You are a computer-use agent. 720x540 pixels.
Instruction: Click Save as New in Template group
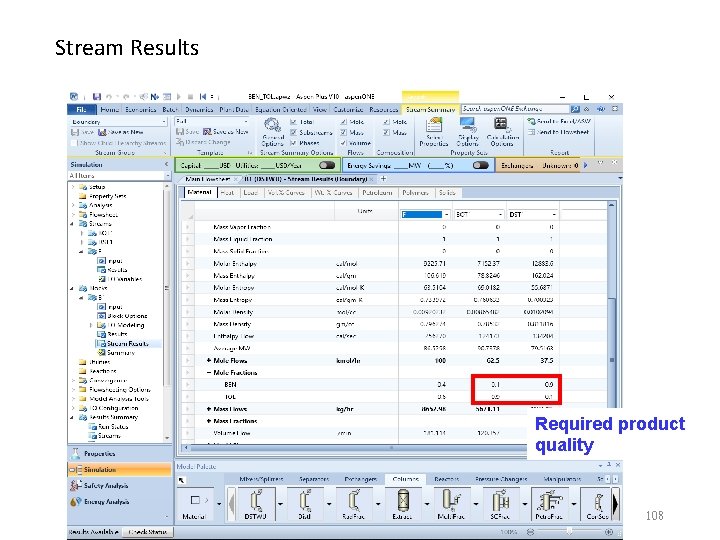coord(225,132)
